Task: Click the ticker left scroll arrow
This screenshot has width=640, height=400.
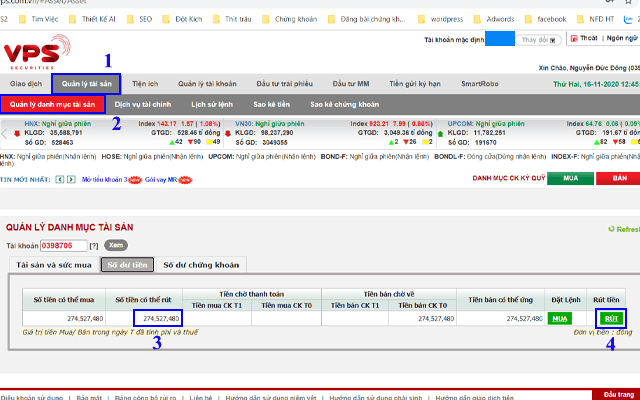Action: pyautogui.click(x=4, y=133)
